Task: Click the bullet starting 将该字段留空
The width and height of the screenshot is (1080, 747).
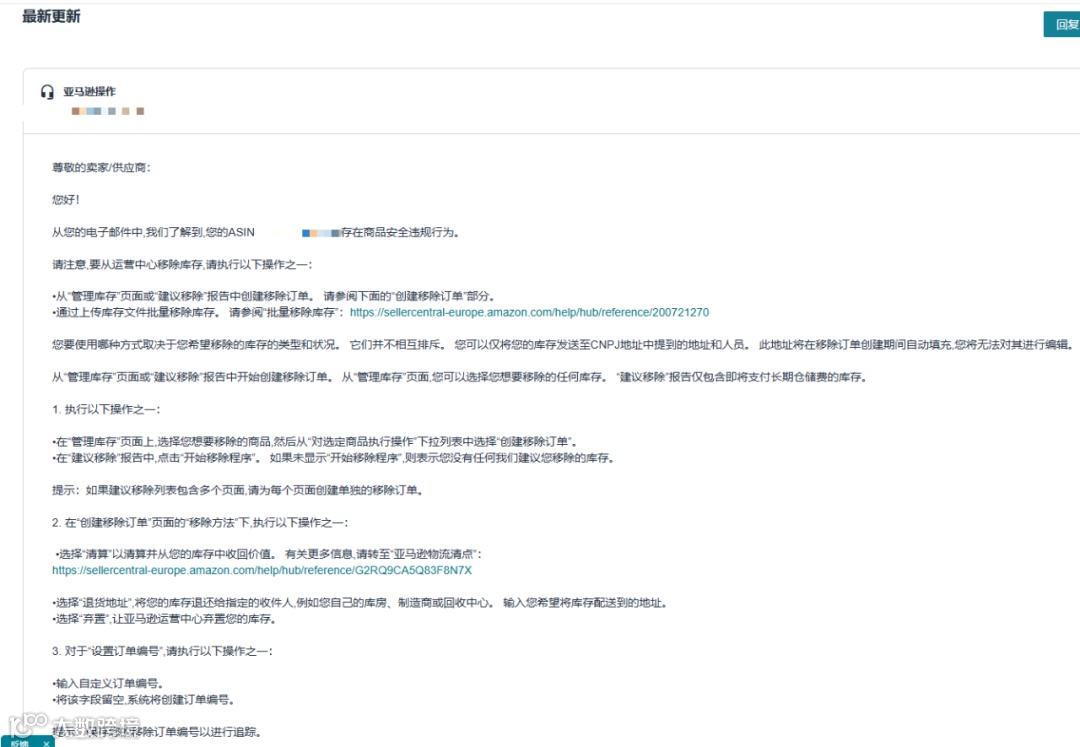Action: [x=143, y=700]
